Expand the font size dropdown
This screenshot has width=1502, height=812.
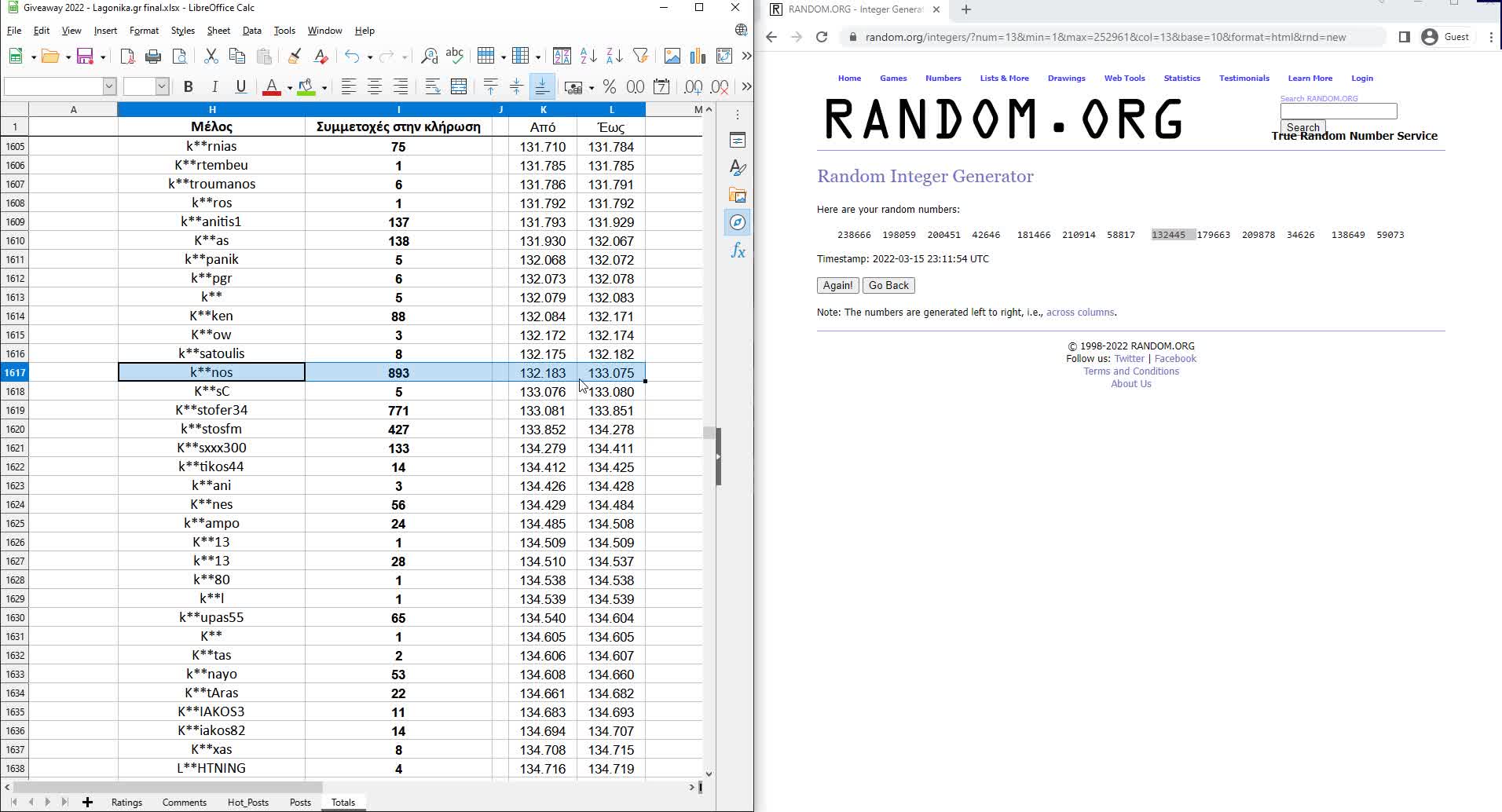162,86
